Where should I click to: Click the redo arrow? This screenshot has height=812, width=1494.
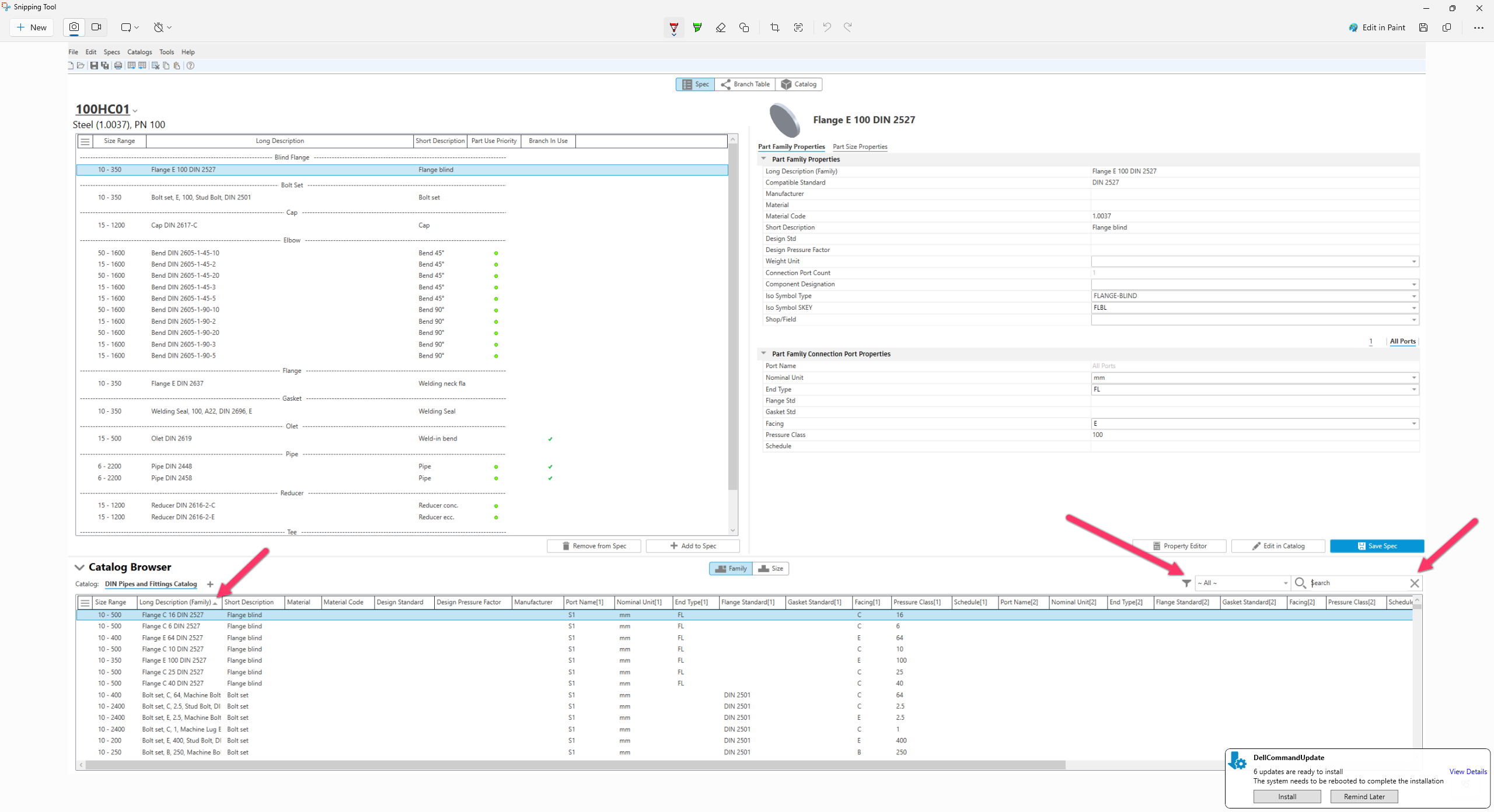click(848, 27)
